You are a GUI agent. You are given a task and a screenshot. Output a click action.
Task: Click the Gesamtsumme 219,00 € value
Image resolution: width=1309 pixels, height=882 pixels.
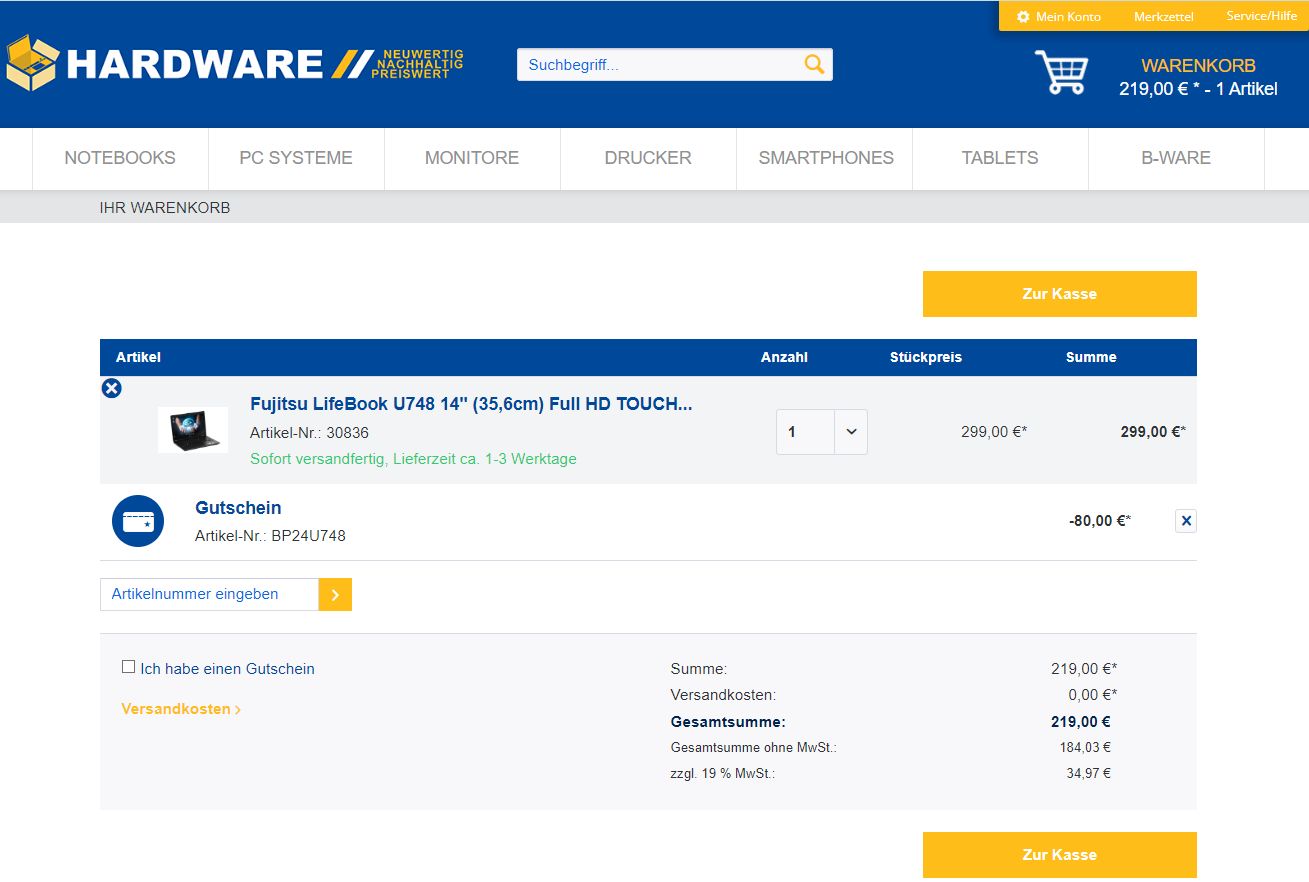tap(1081, 722)
